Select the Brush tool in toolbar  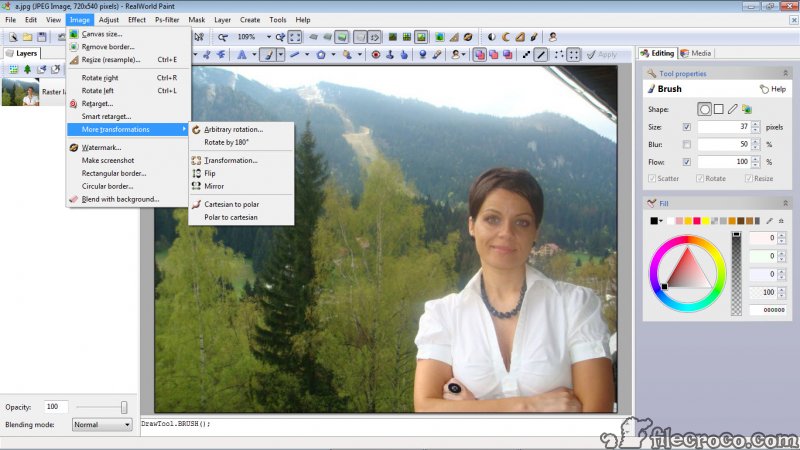tap(268, 54)
